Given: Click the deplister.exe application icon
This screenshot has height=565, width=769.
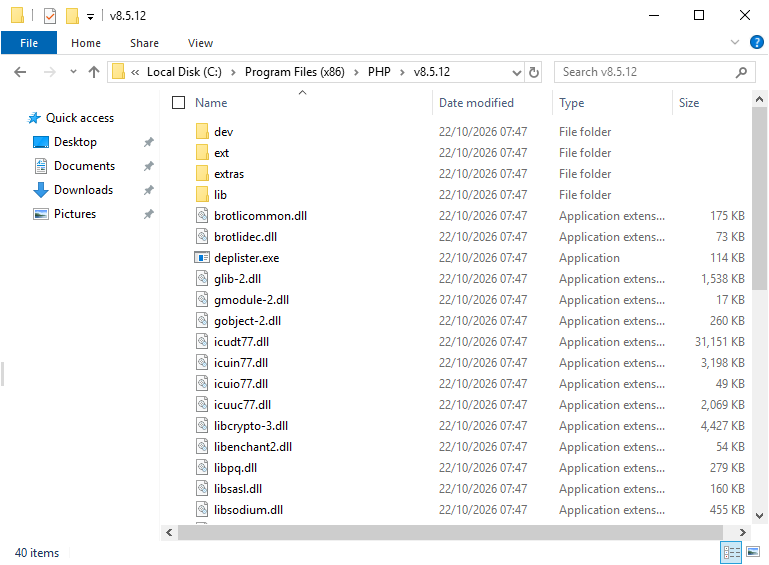Looking at the screenshot, I should (202, 257).
